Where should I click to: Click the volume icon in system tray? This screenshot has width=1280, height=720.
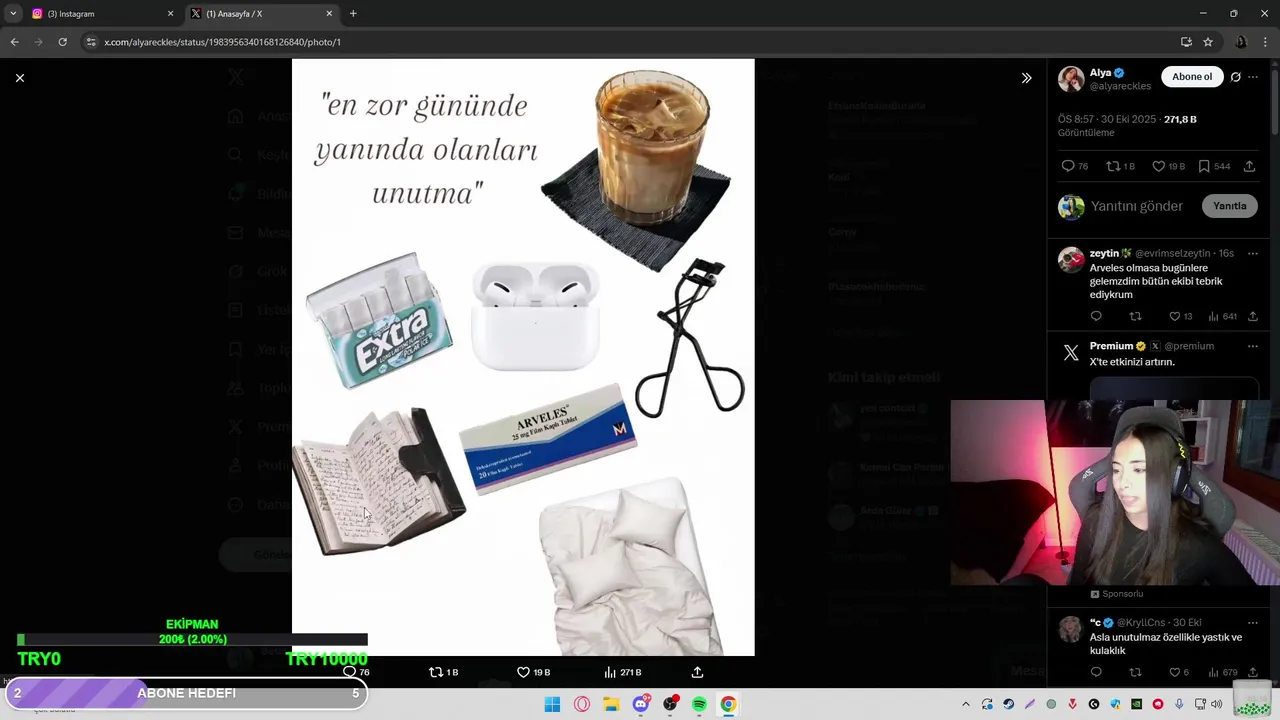coord(1217,704)
